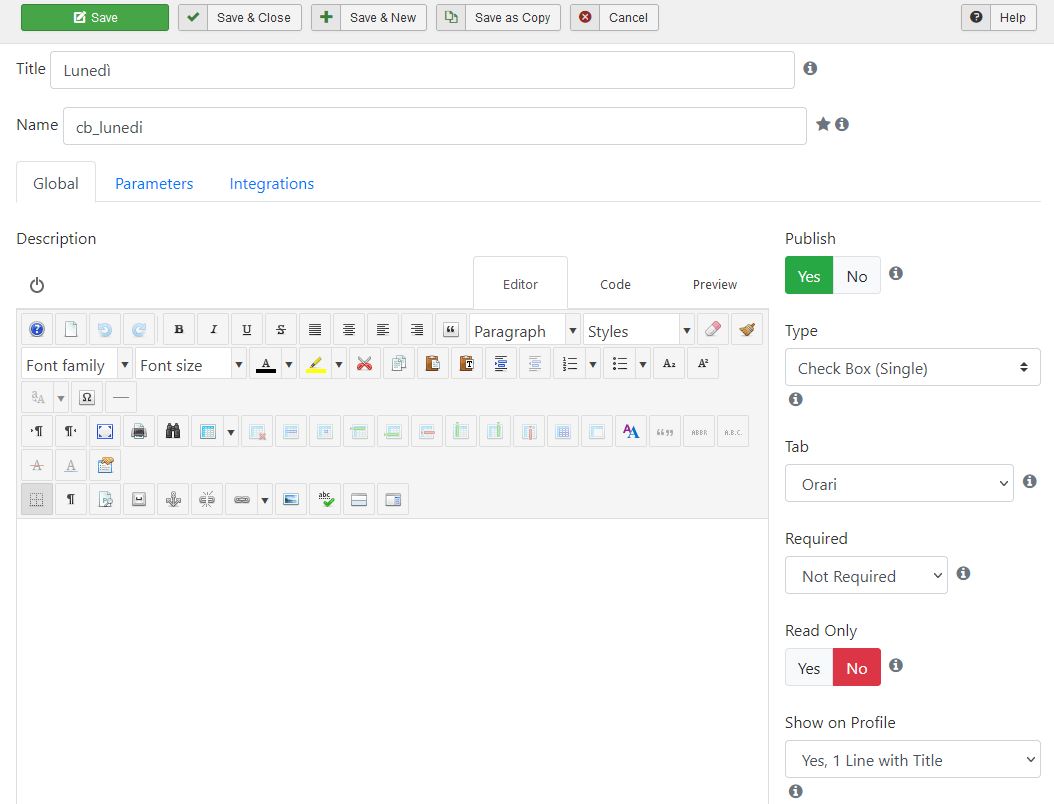Open the AA style select icon

[x=631, y=432]
